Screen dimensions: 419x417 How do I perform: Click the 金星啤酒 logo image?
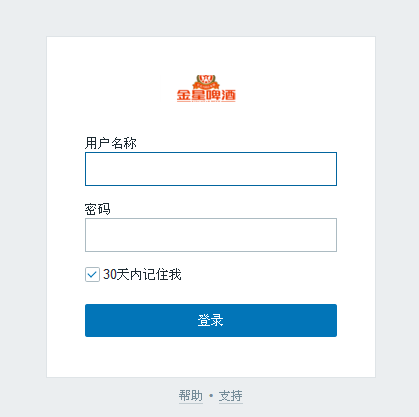206,88
